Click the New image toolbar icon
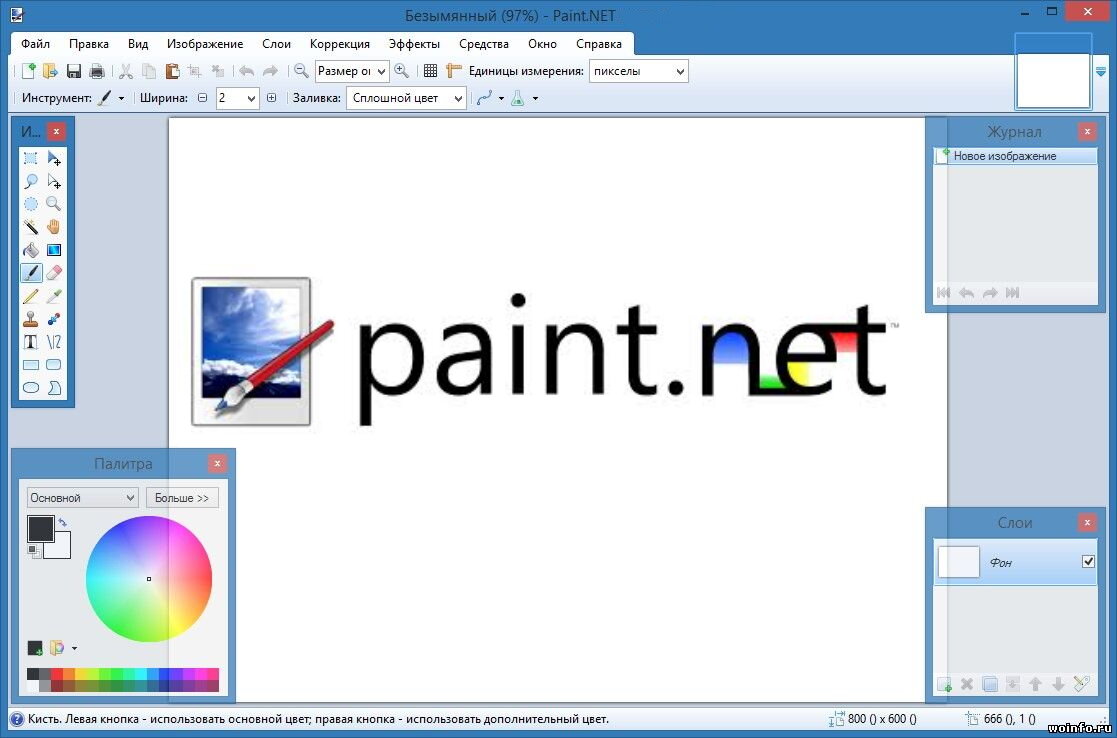The width and height of the screenshot is (1117, 738). [x=28, y=71]
